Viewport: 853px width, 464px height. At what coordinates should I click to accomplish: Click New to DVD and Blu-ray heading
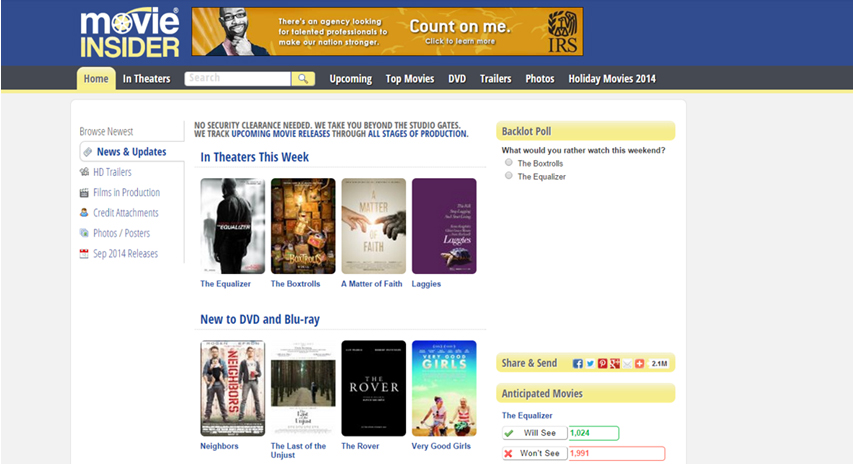(260, 319)
